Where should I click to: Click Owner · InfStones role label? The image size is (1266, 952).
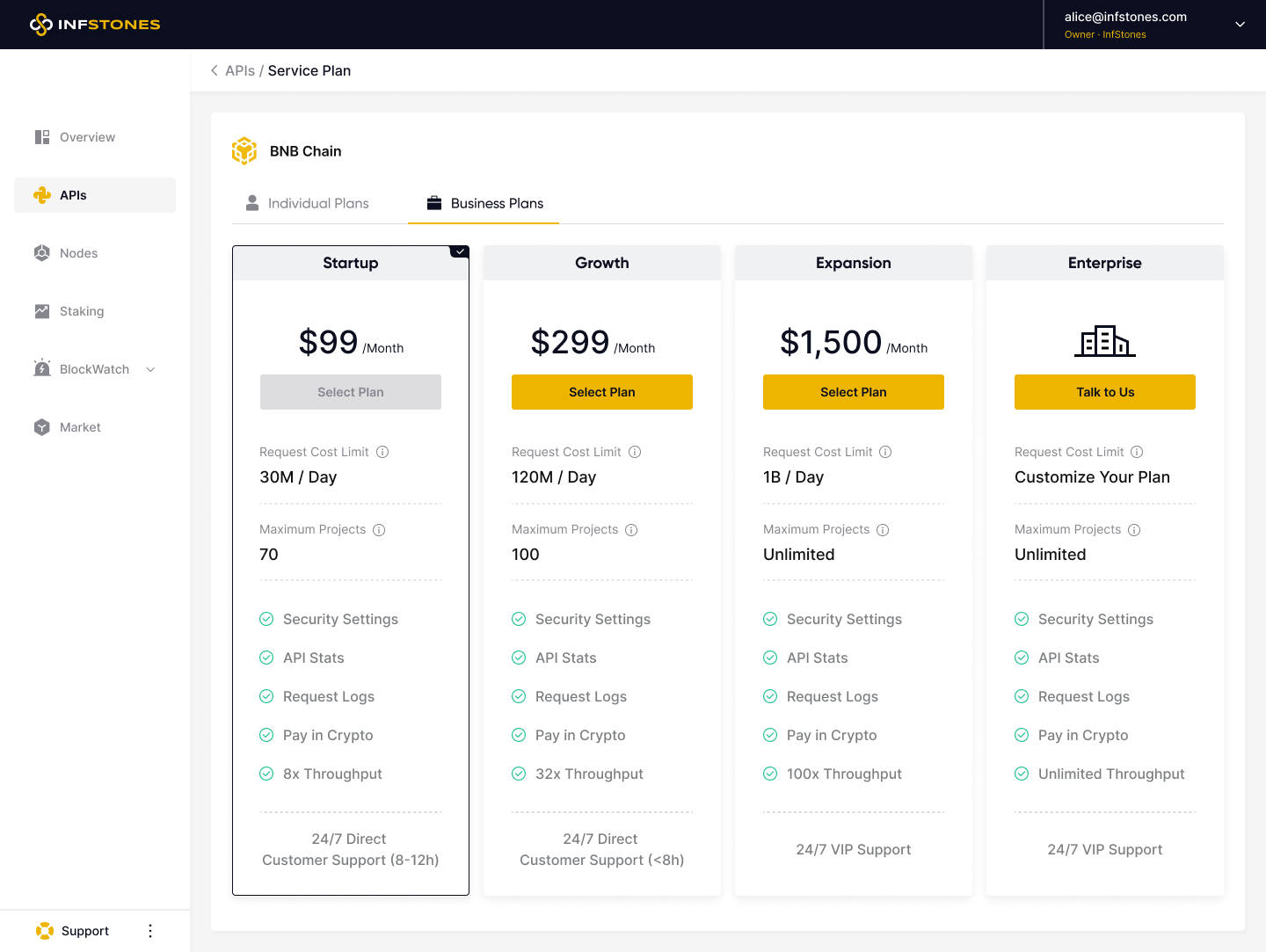(x=1105, y=34)
